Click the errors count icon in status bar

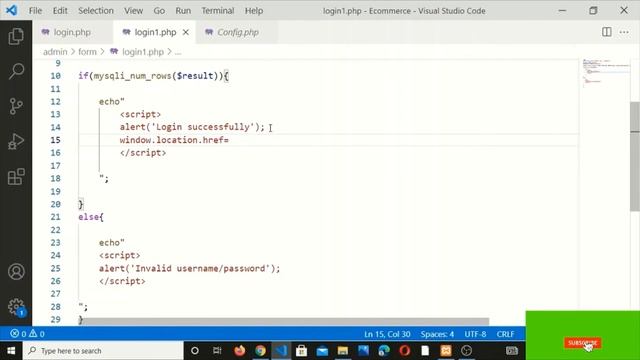click(x=18, y=334)
